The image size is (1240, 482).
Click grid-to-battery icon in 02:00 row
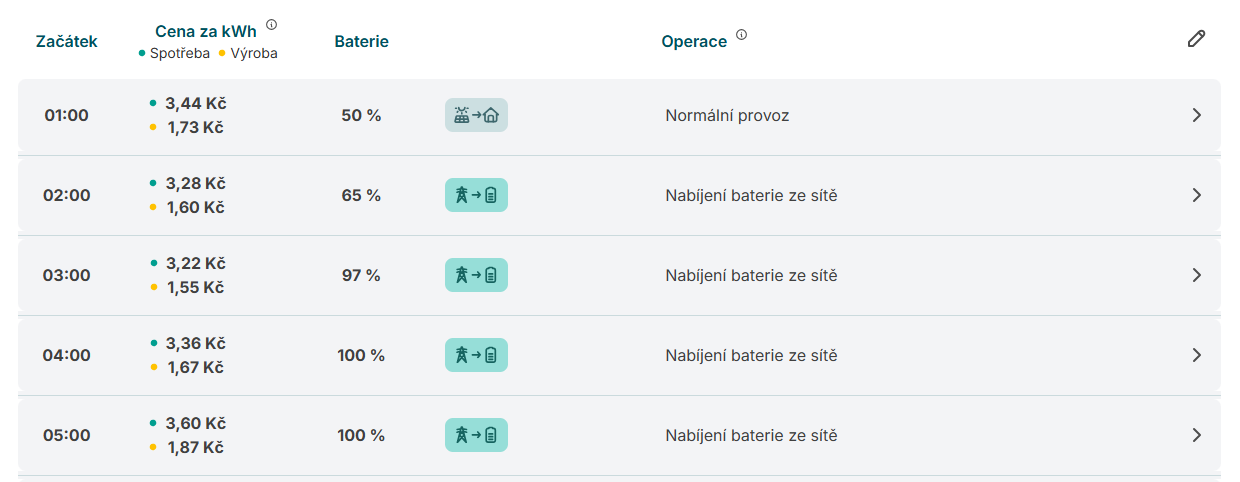(x=476, y=195)
